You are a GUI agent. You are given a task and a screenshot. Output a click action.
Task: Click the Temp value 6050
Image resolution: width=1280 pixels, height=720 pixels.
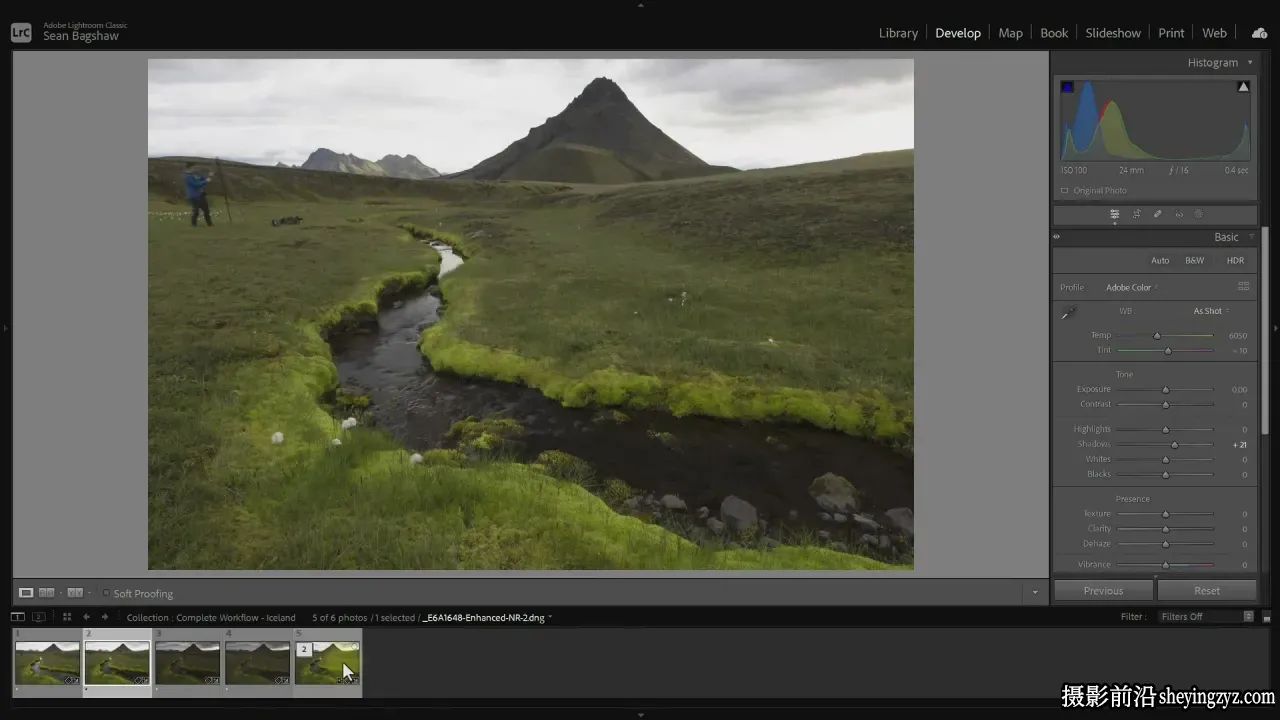coord(1238,336)
